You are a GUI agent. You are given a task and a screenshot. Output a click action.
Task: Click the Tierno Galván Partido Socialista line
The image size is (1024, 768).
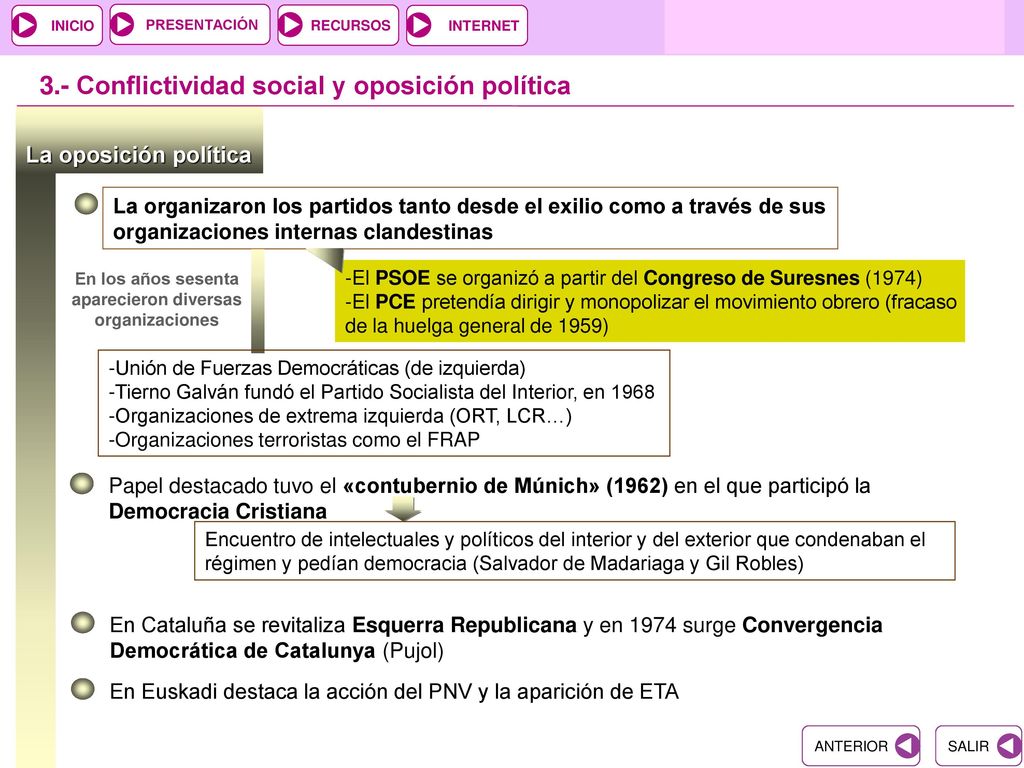coord(381,392)
